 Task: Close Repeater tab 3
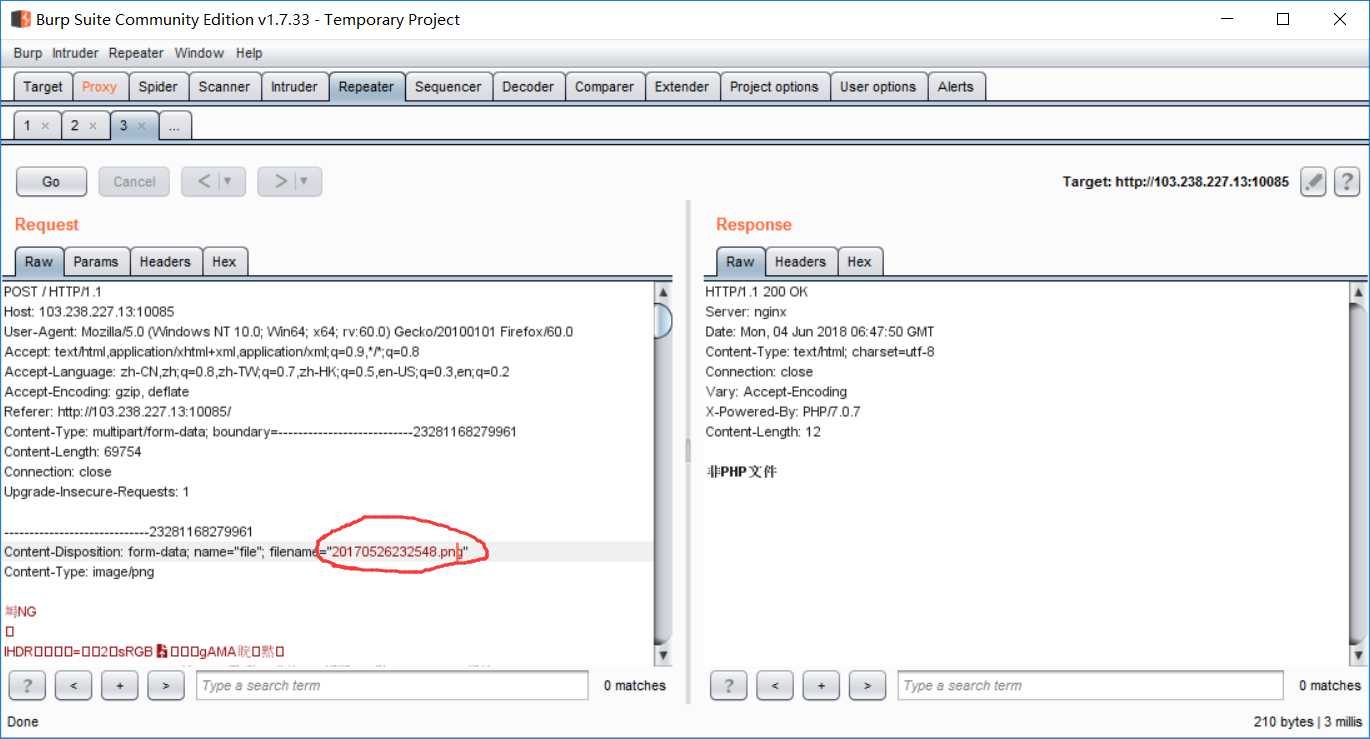click(x=141, y=126)
